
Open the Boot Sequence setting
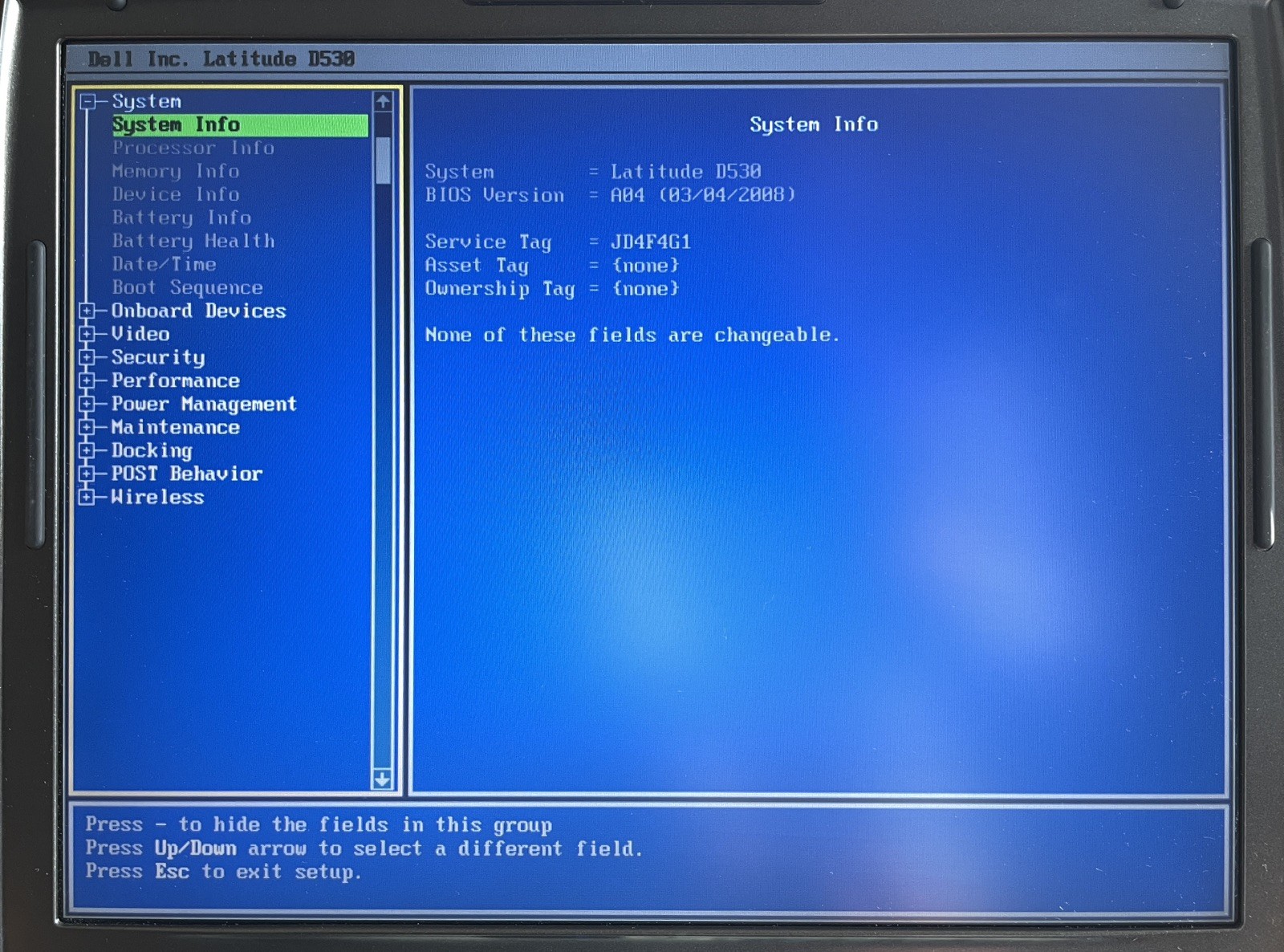pos(188,288)
